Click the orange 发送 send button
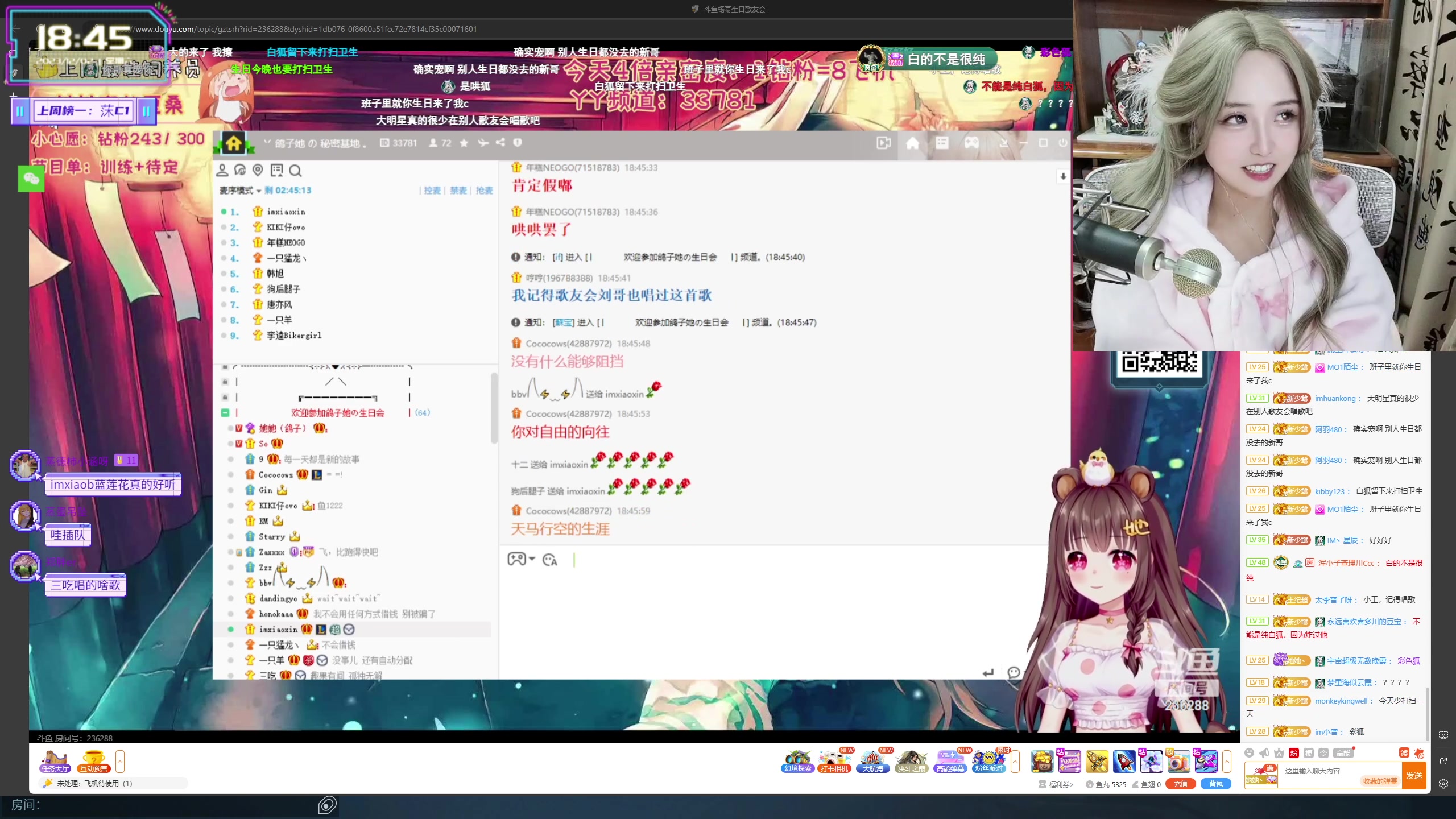 1414,776
